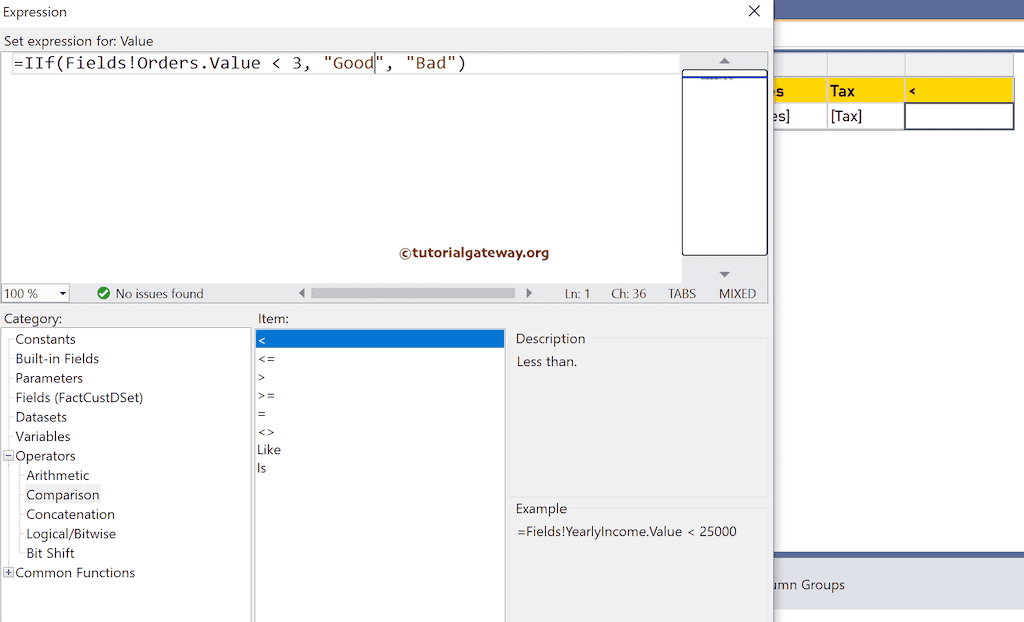Select the Is operator item
The width and height of the screenshot is (1024, 622).
pyautogui.click(x=380, y=468)
